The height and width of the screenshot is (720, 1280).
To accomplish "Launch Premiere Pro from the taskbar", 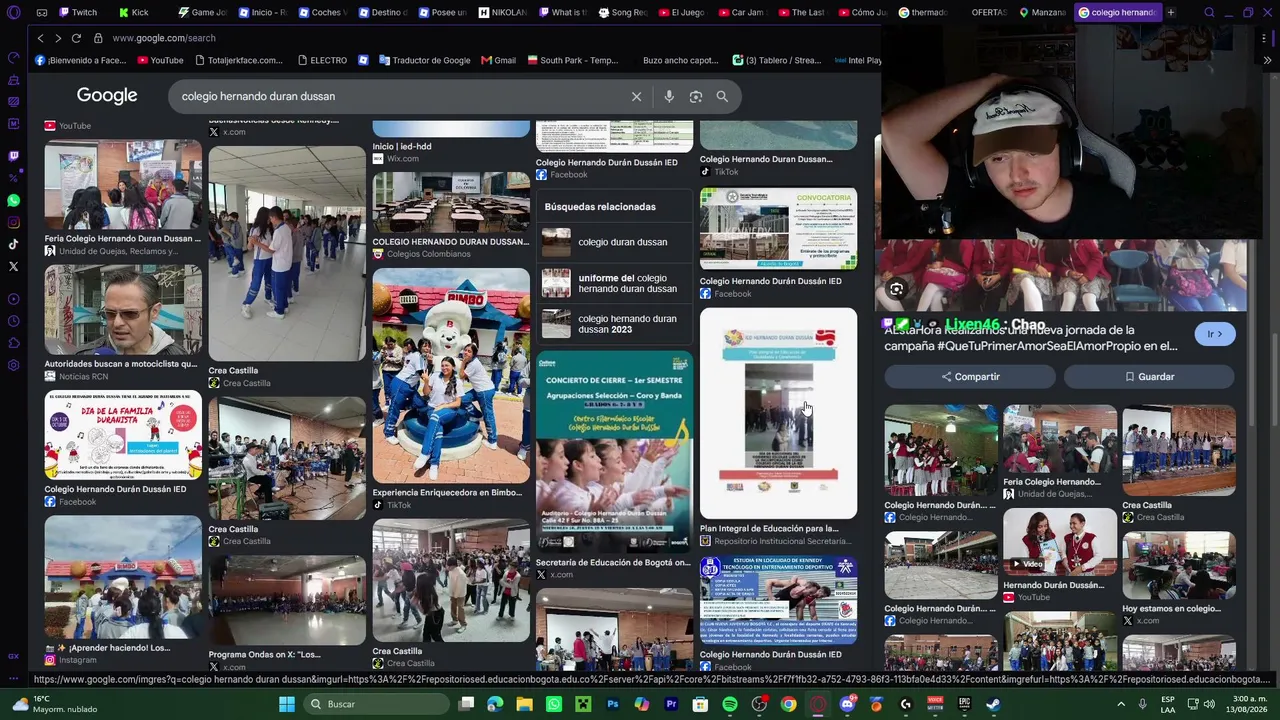I will (671, 704).
